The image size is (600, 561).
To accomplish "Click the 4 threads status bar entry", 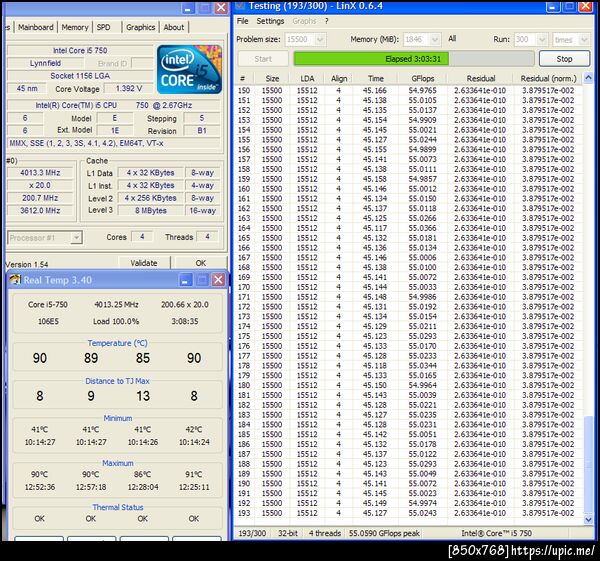I will [324, 533].
